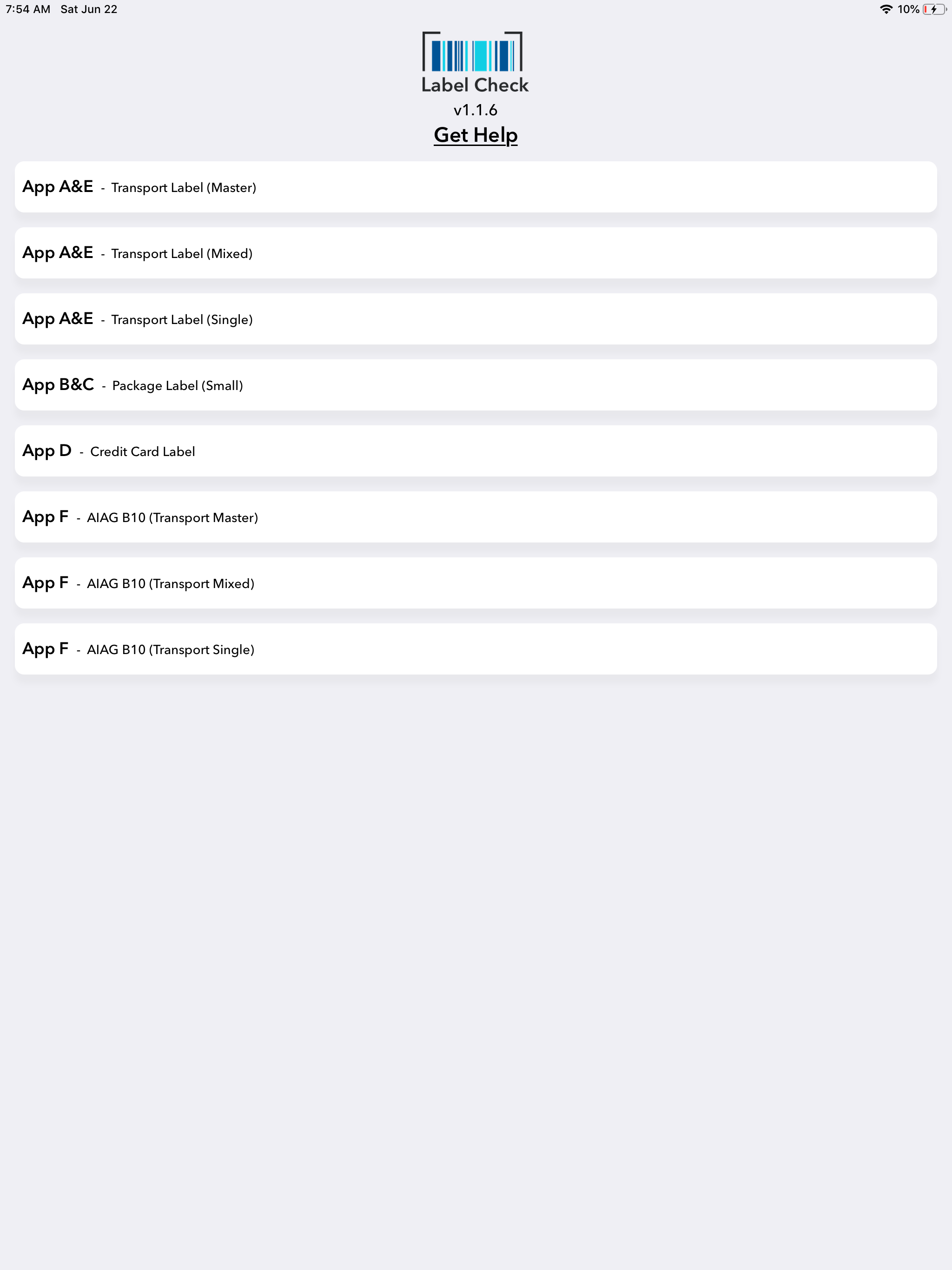
Task: Open App D Credit Card Label
Action: tap(476, 451)
